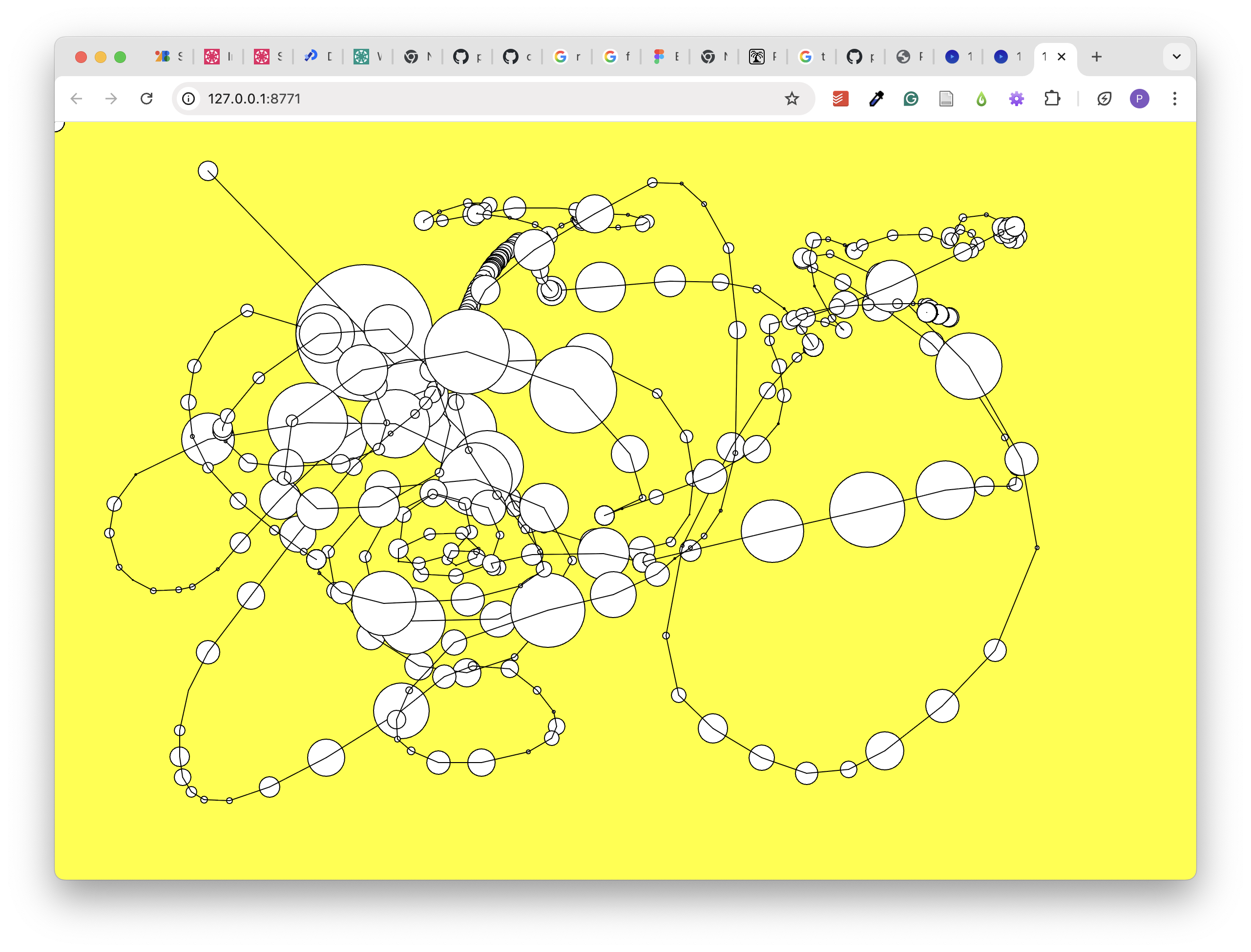This screenshot has width=1251, height=952.
Task: View site information for 127.0.0.1
Action: click(189, 99)
